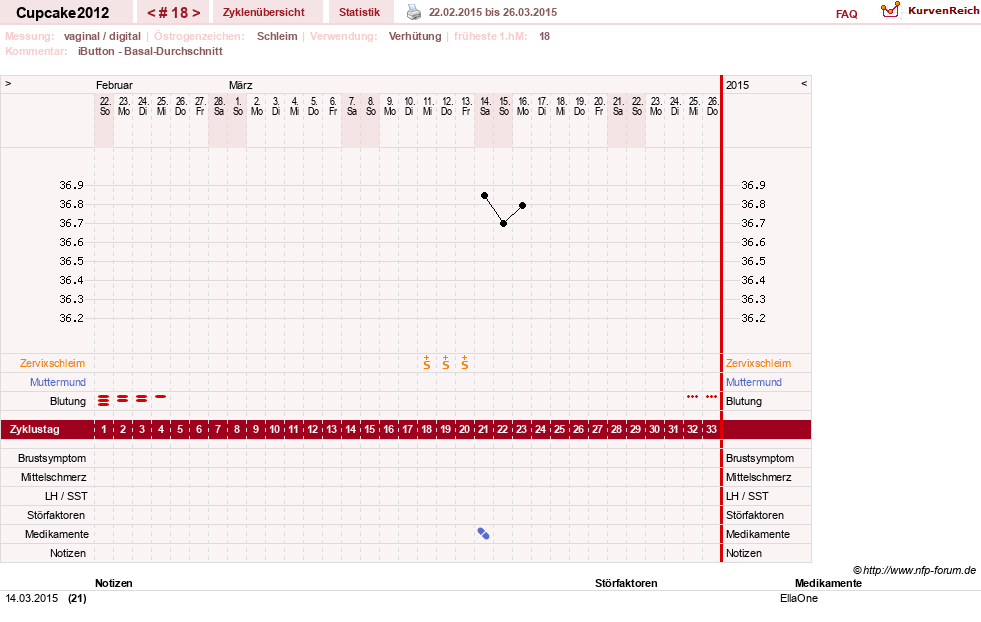Click the temperature point on 14. March
This screenshot has height=622, width=981.
[x=484, y=196]
